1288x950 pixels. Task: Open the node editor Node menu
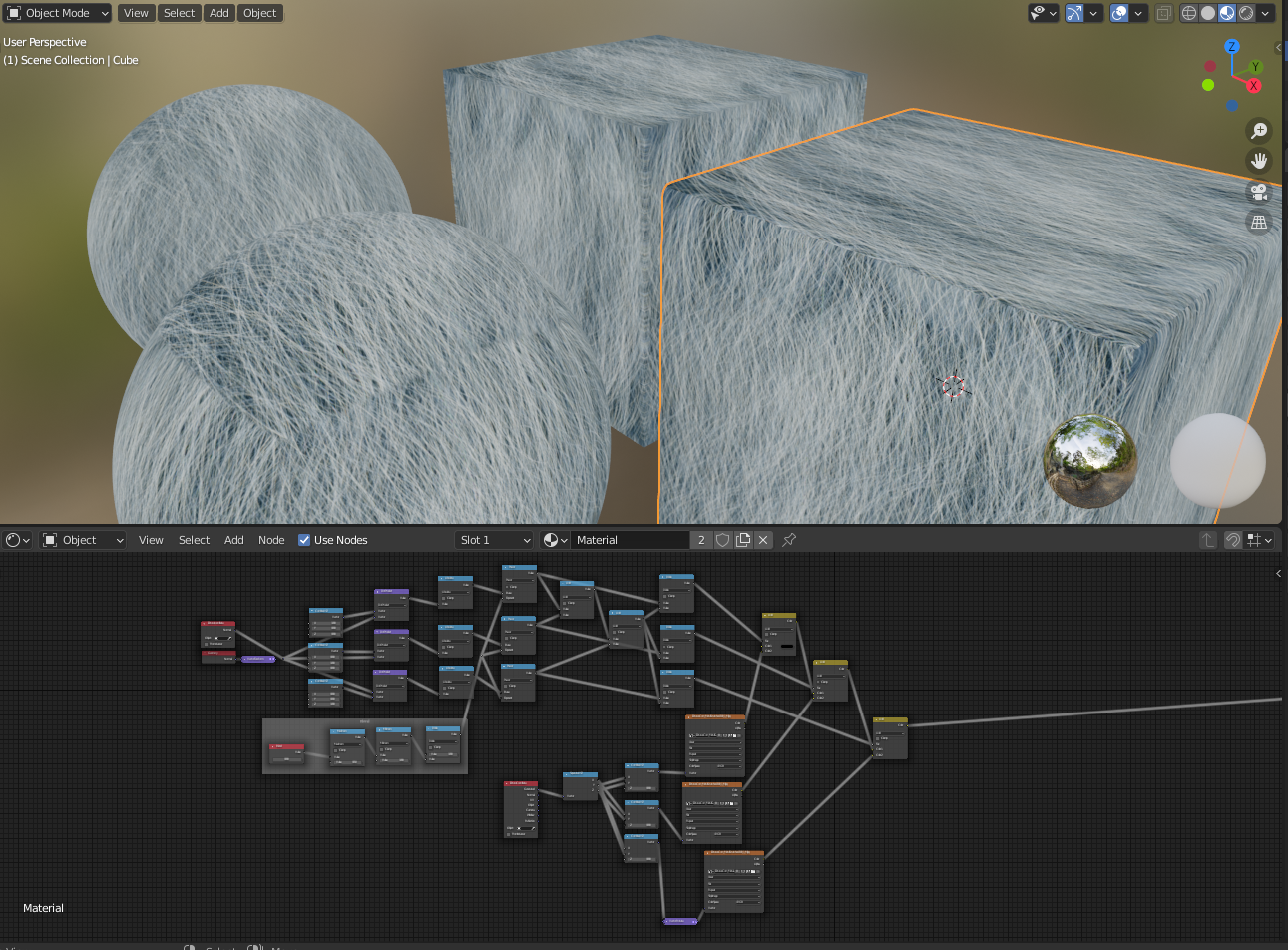[x=271, y=540]
